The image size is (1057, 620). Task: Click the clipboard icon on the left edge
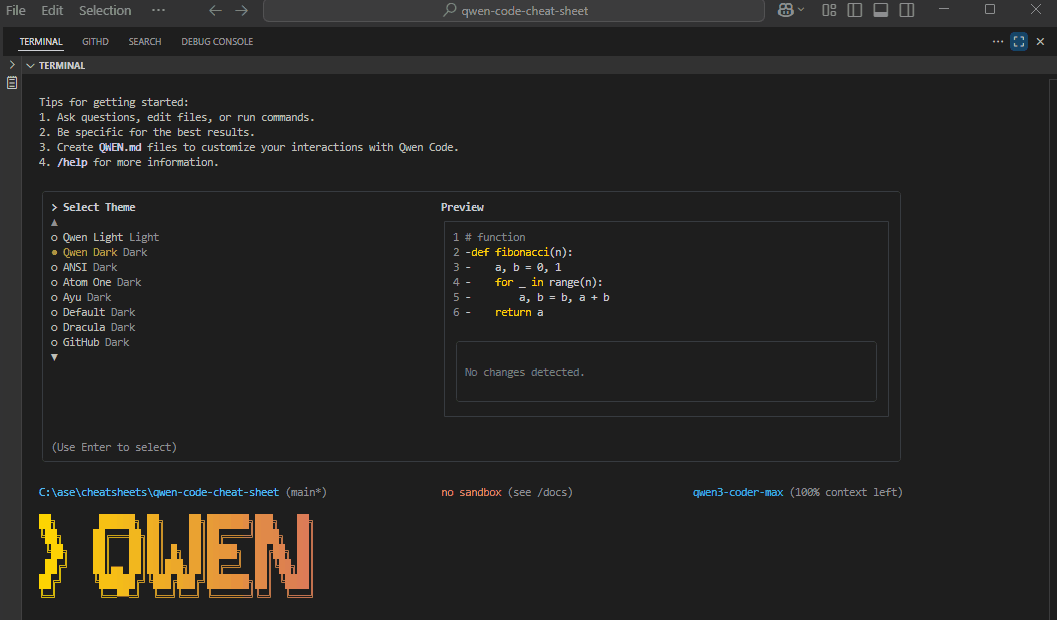(12, 83)
